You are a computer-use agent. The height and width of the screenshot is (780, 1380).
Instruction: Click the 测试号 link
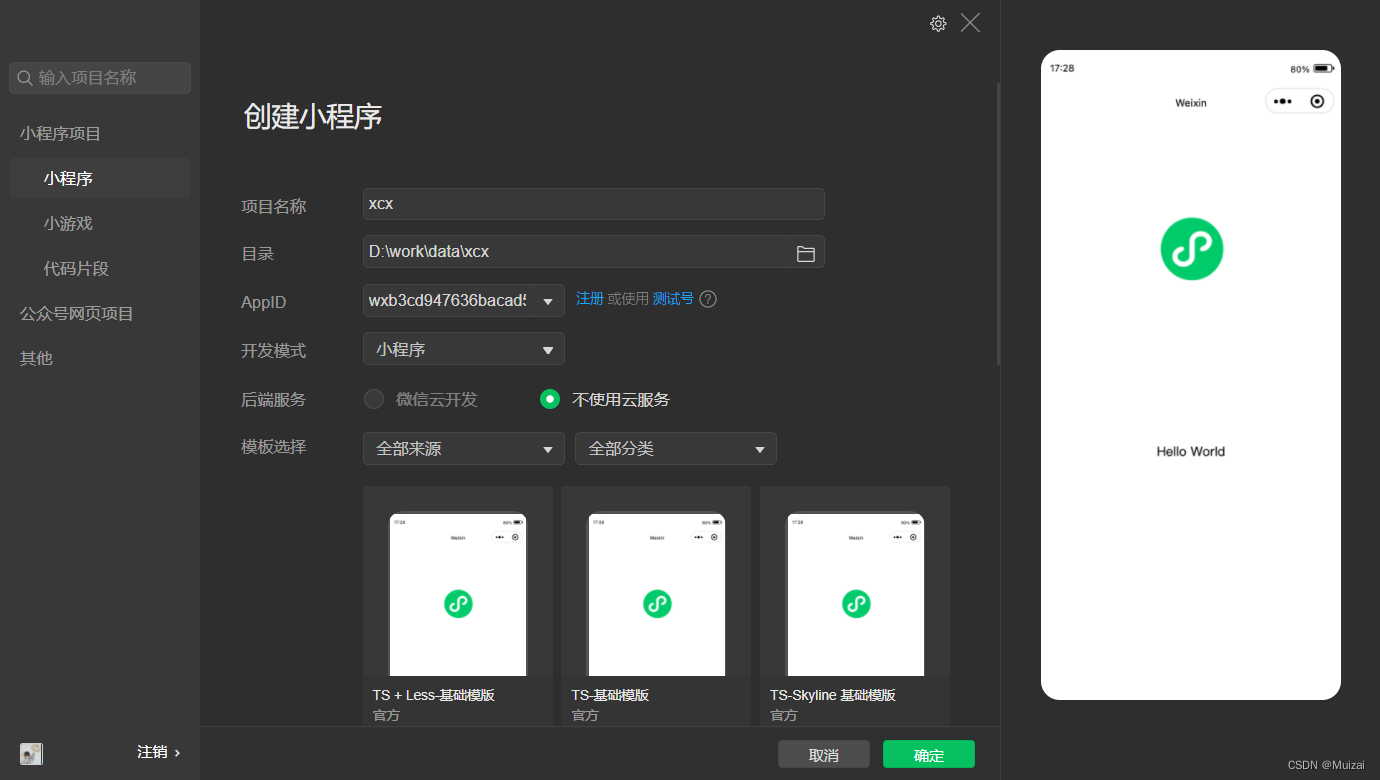click(673, 298)
